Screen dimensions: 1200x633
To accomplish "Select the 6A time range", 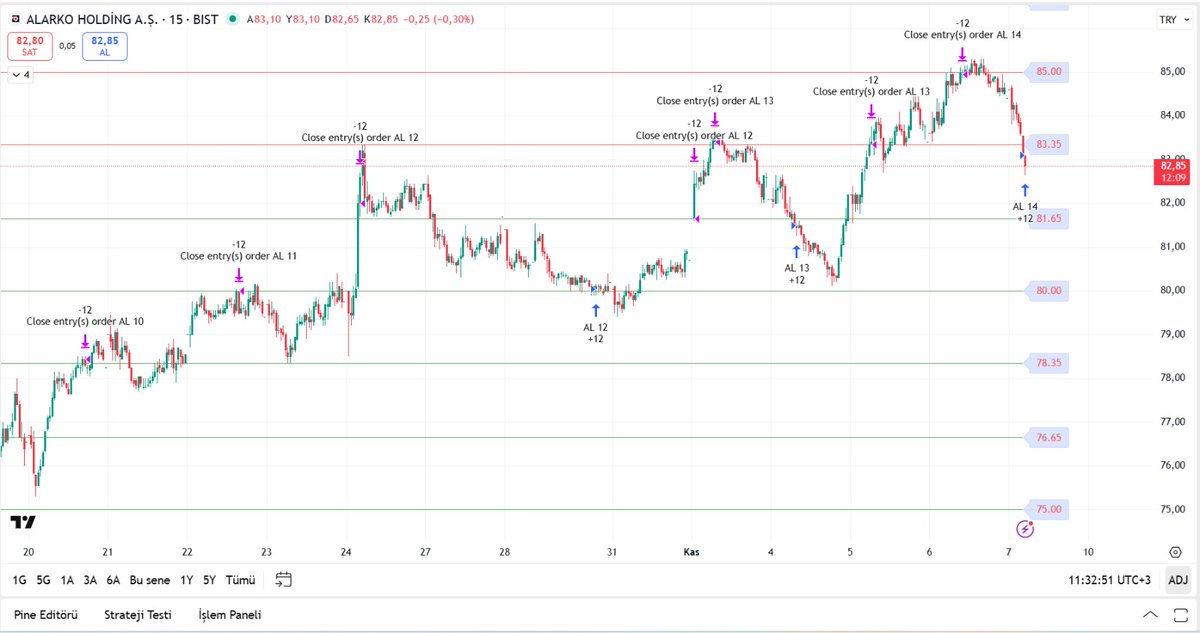I will point(113,580).
